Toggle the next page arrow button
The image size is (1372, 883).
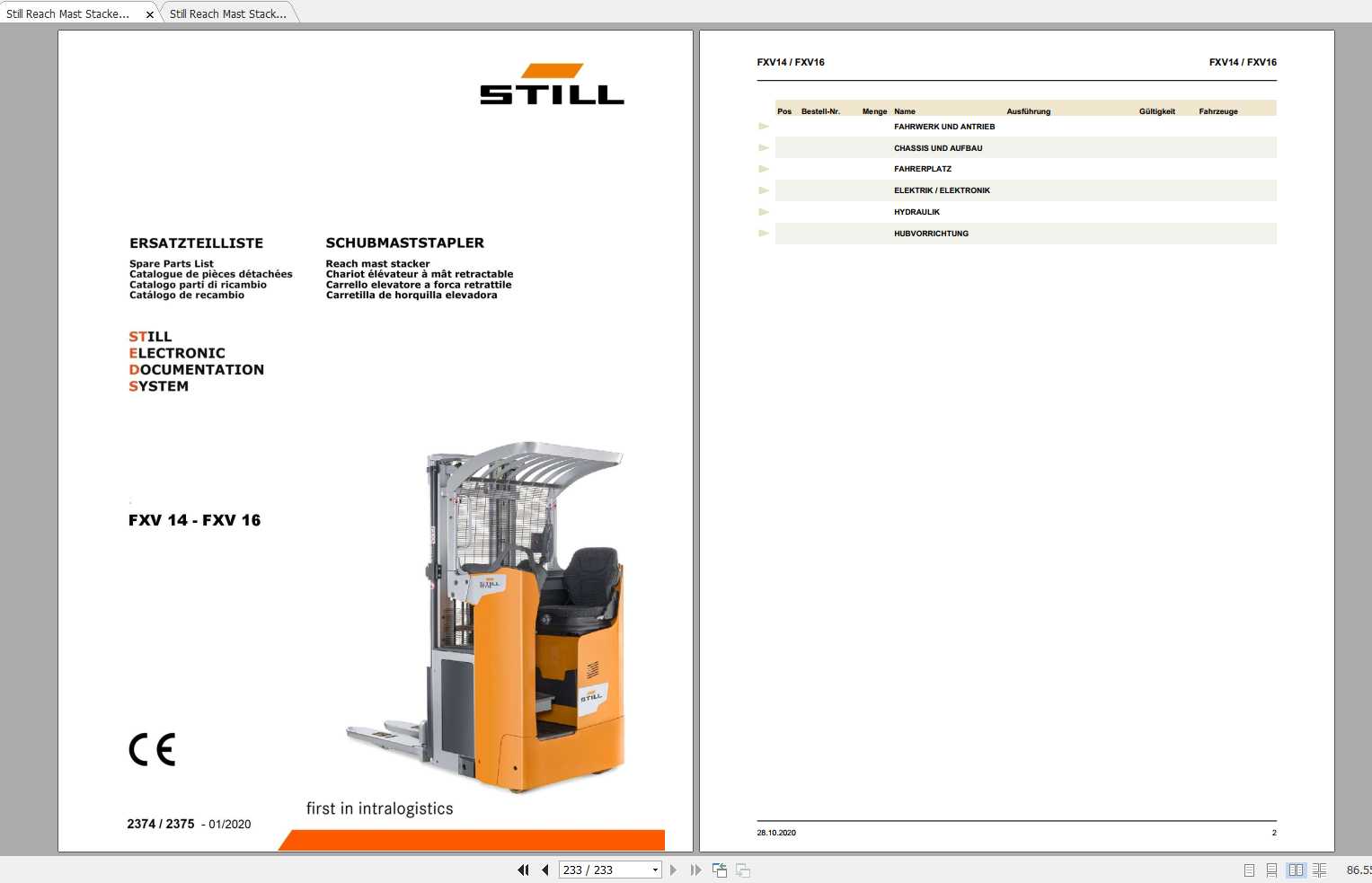click(x=674, y=870)
